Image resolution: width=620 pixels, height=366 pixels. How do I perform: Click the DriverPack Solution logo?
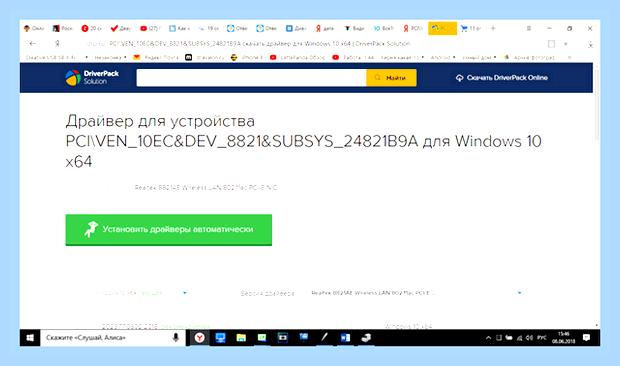(x=92, y=77)
